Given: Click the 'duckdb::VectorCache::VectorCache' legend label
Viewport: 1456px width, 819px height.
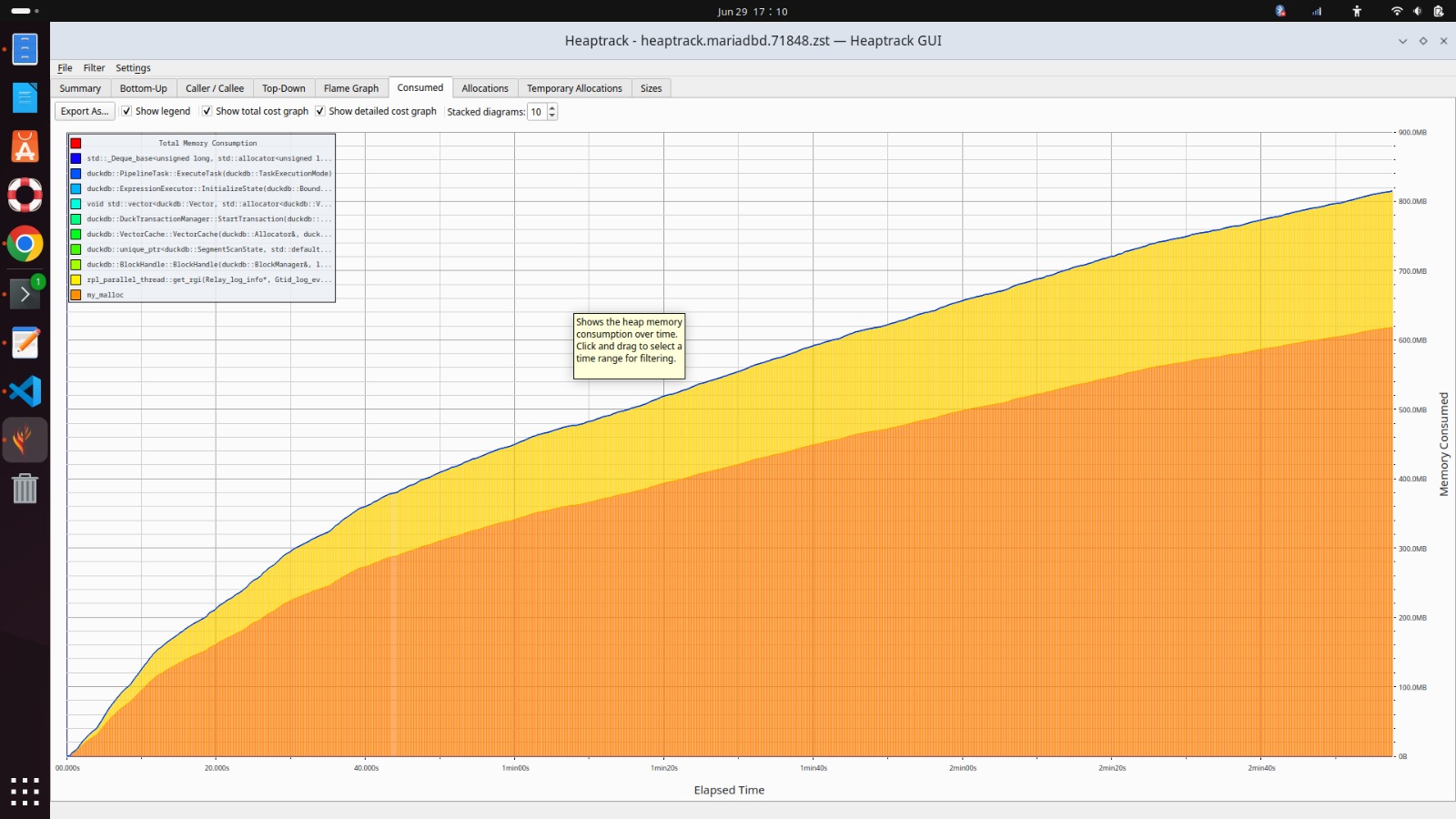Looking at the screenshot, I should pos(209,234).
